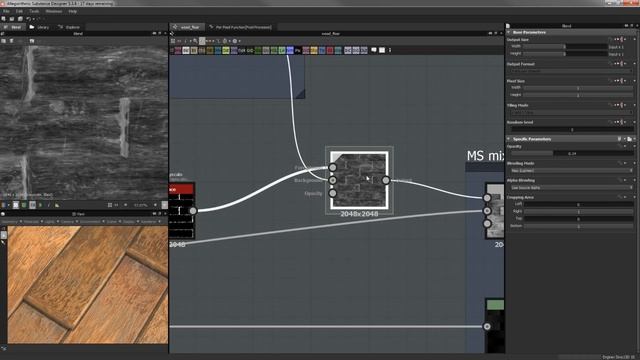This screenshot has height=360, width=640.
Task: Click the Cropping Area Left slider
Action: point(578,204)
